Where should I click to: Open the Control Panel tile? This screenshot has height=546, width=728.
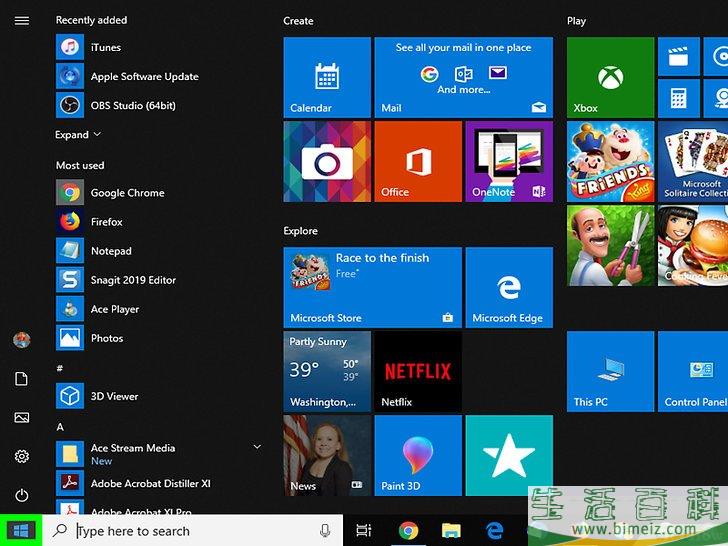pyautogui.click(x=693, y=371)
